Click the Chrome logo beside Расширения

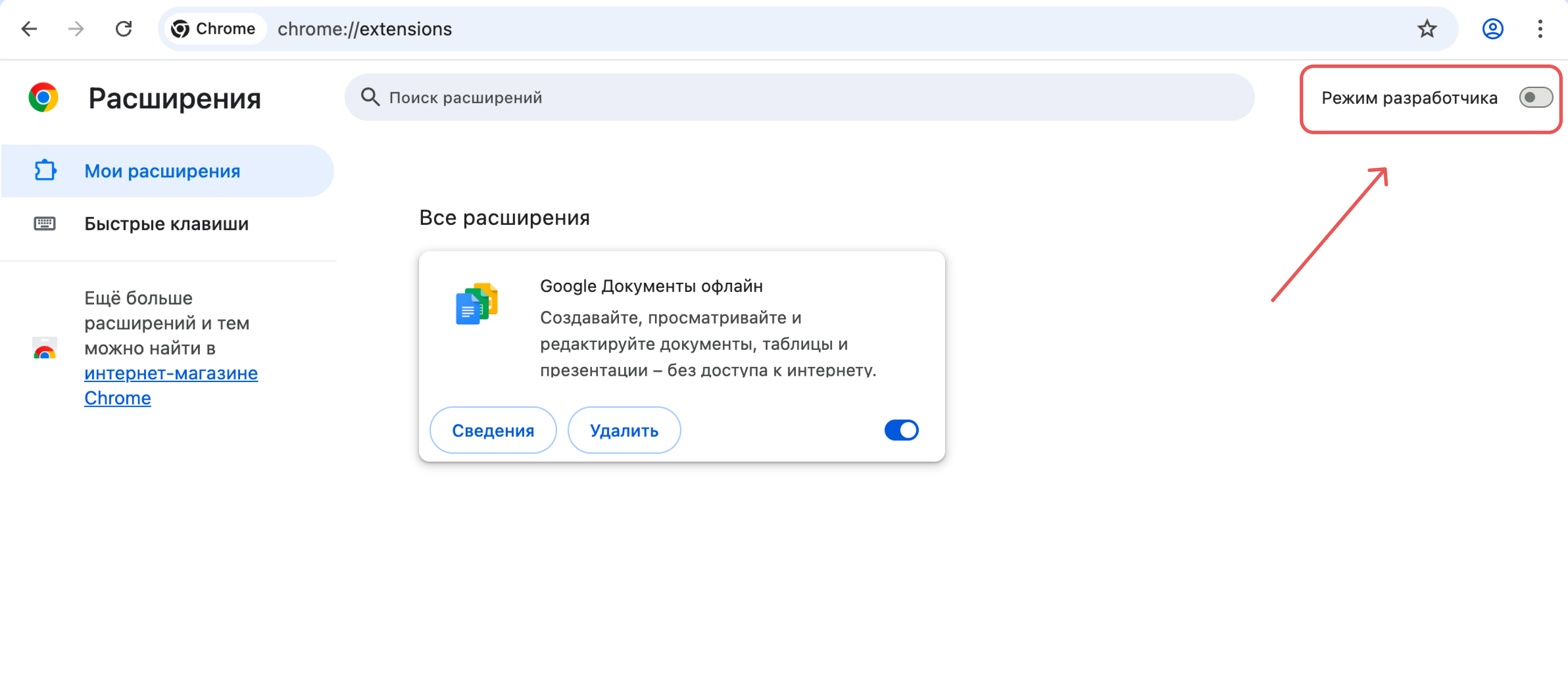pyautogui.click(x=43, y=98)
